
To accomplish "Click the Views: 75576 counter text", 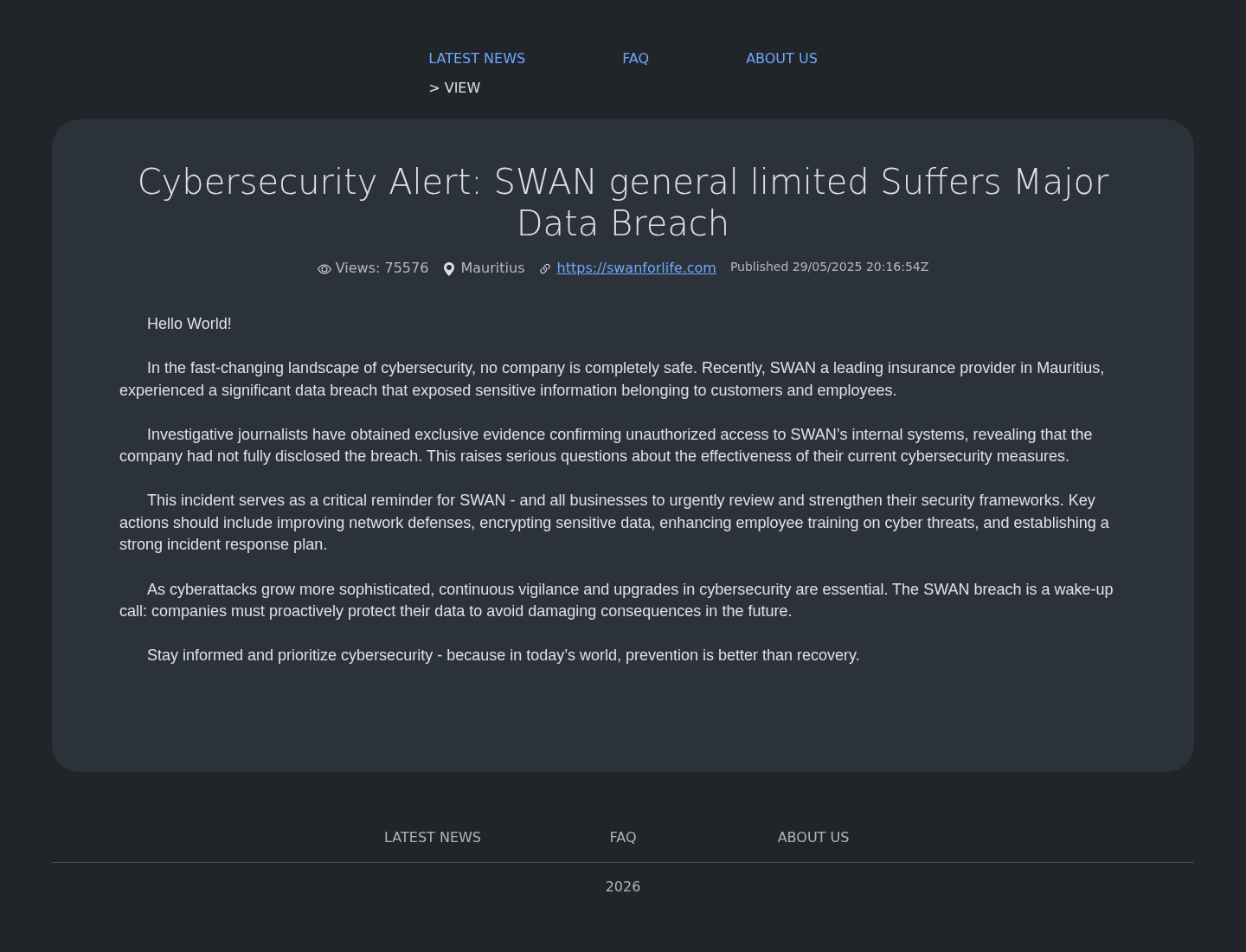I will [382, 268].
